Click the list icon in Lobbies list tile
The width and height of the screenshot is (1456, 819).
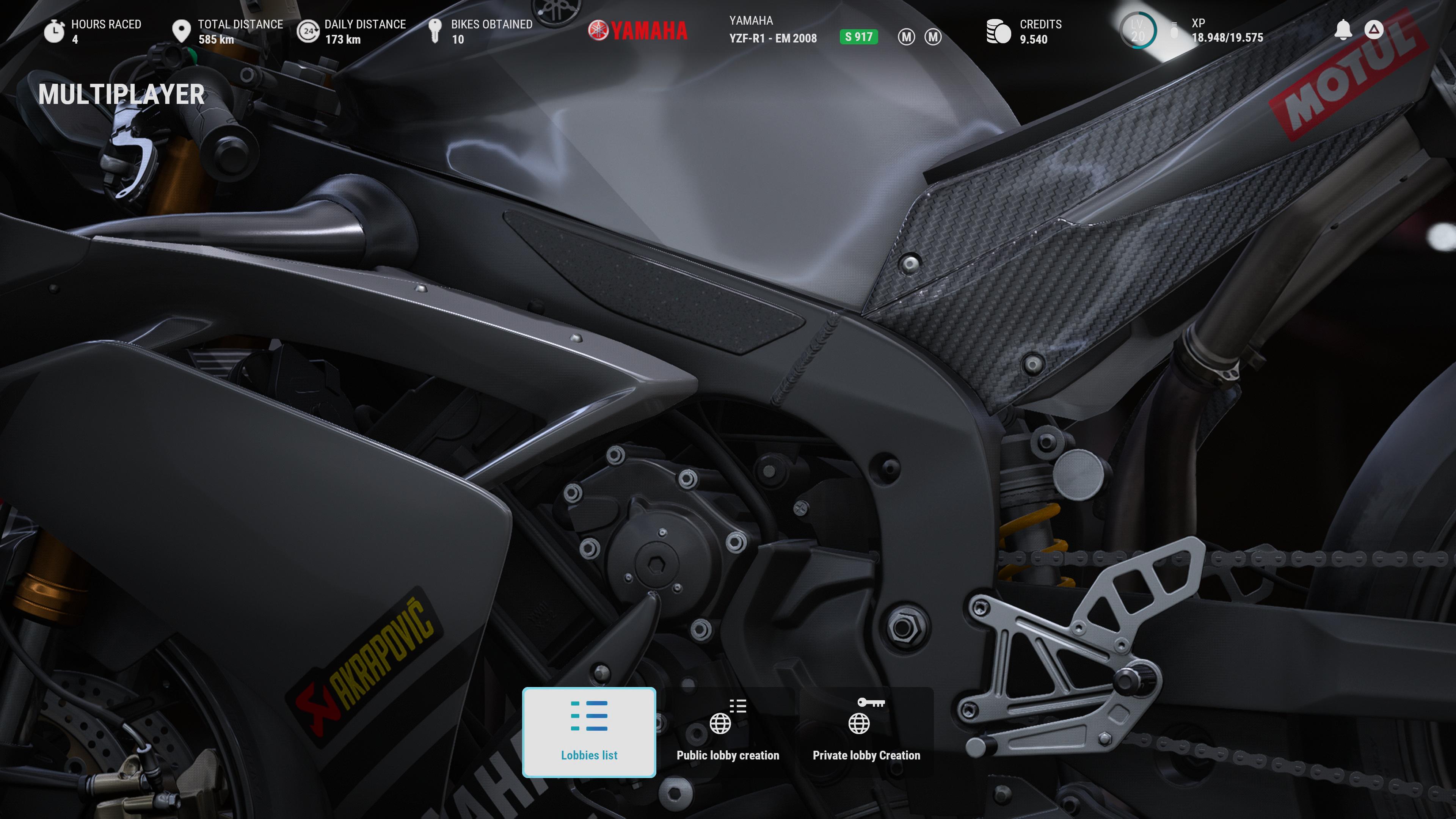[589, 715]
